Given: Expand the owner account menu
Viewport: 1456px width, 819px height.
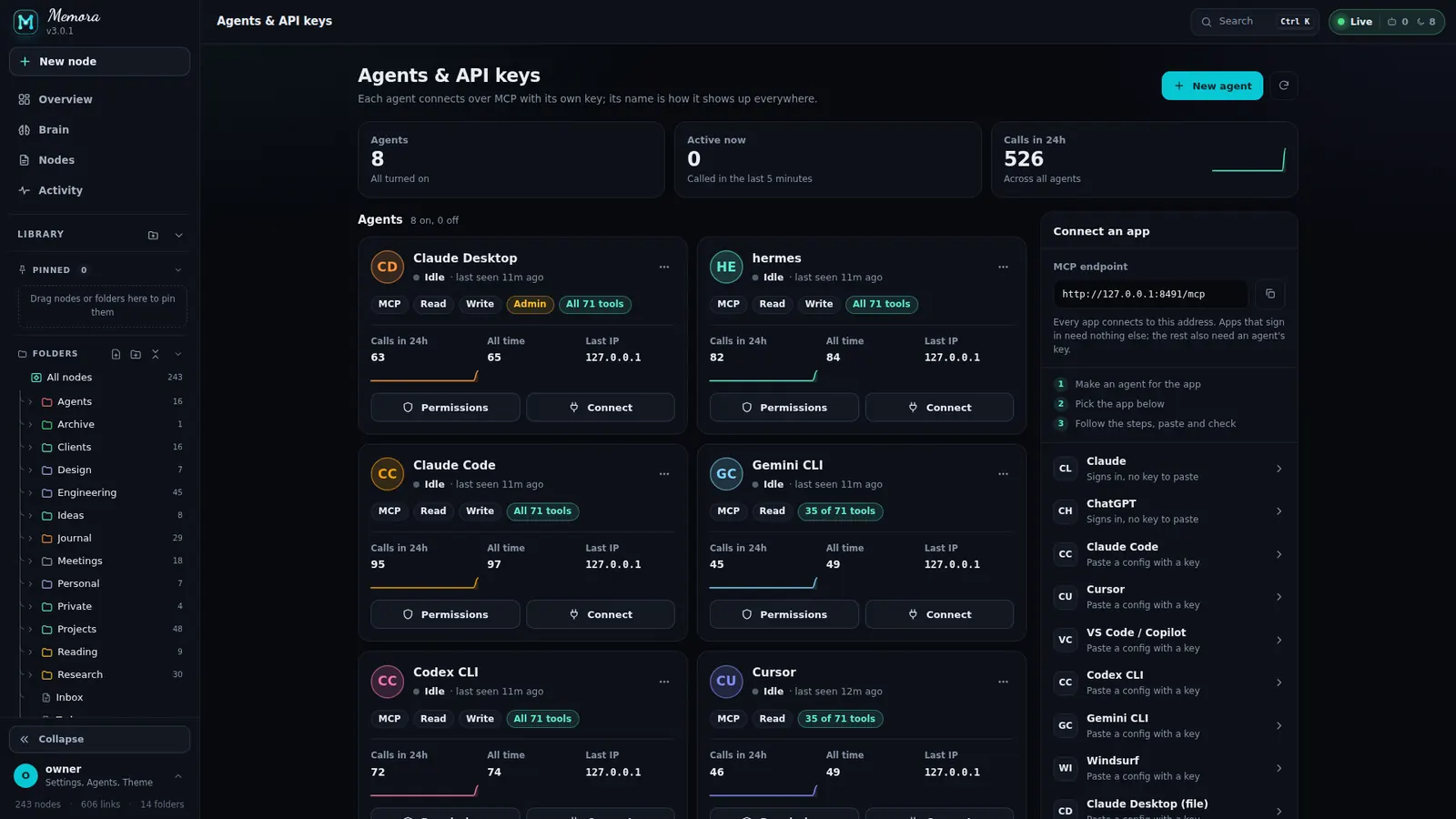Looking at the screenshot, I should [178, 776].
